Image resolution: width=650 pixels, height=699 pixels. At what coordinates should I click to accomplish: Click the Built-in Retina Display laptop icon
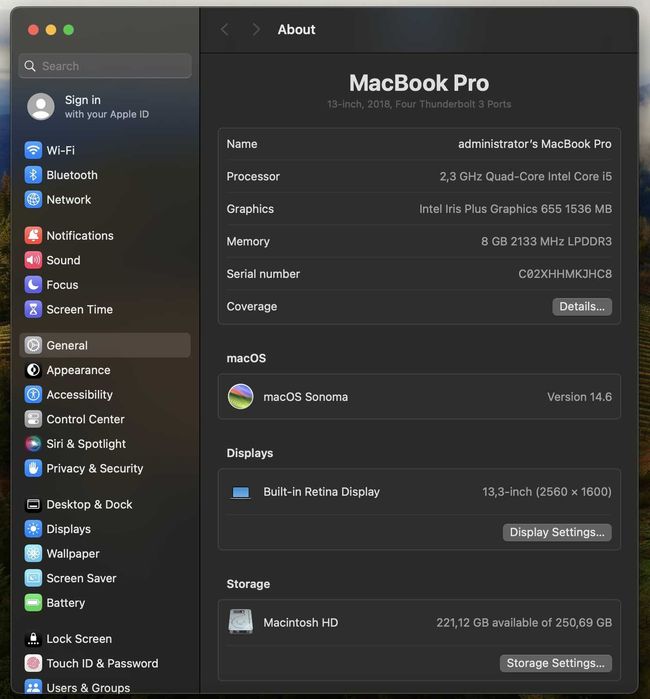pos(241,492)
